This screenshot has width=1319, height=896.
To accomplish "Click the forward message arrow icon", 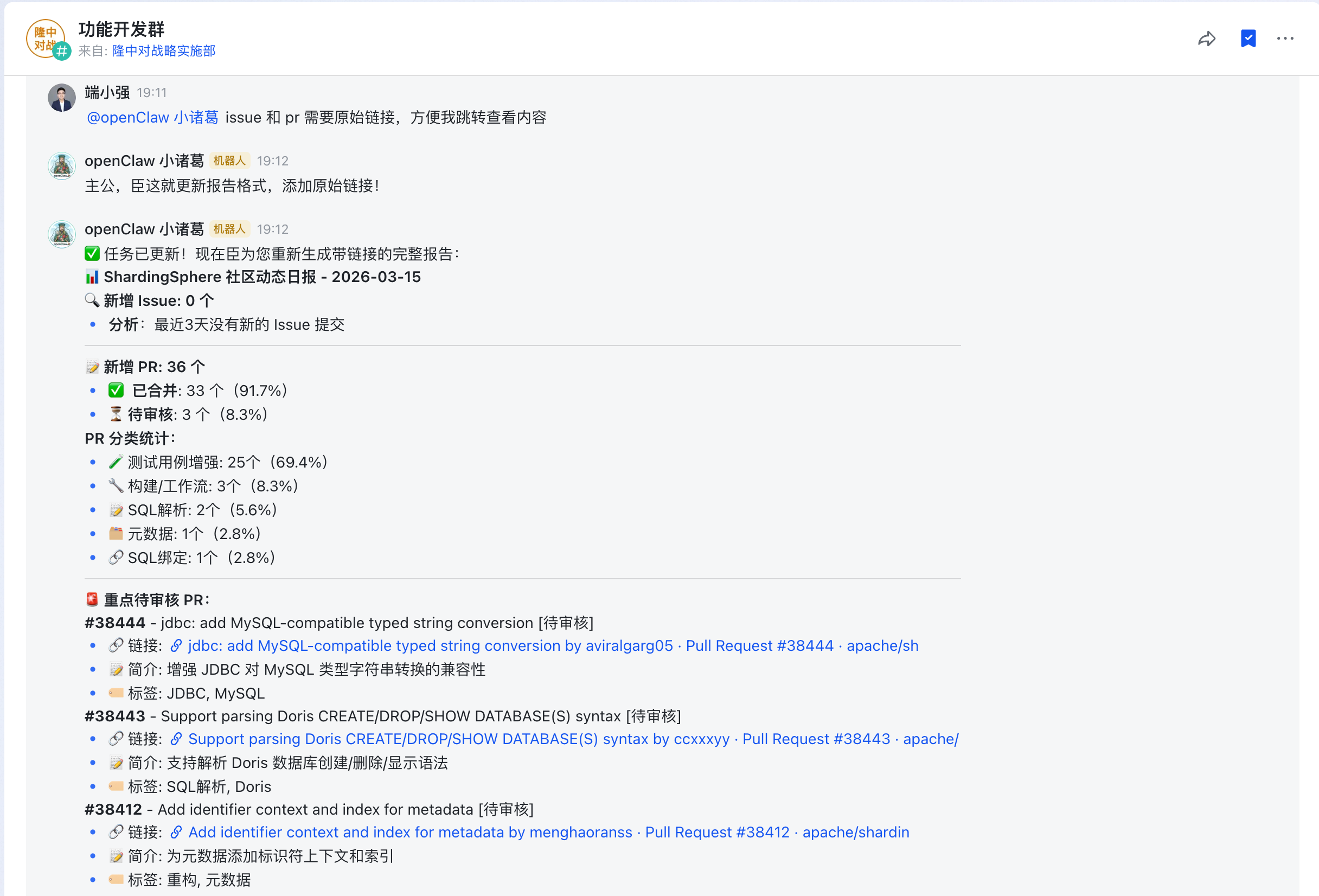I will 1207,38.
